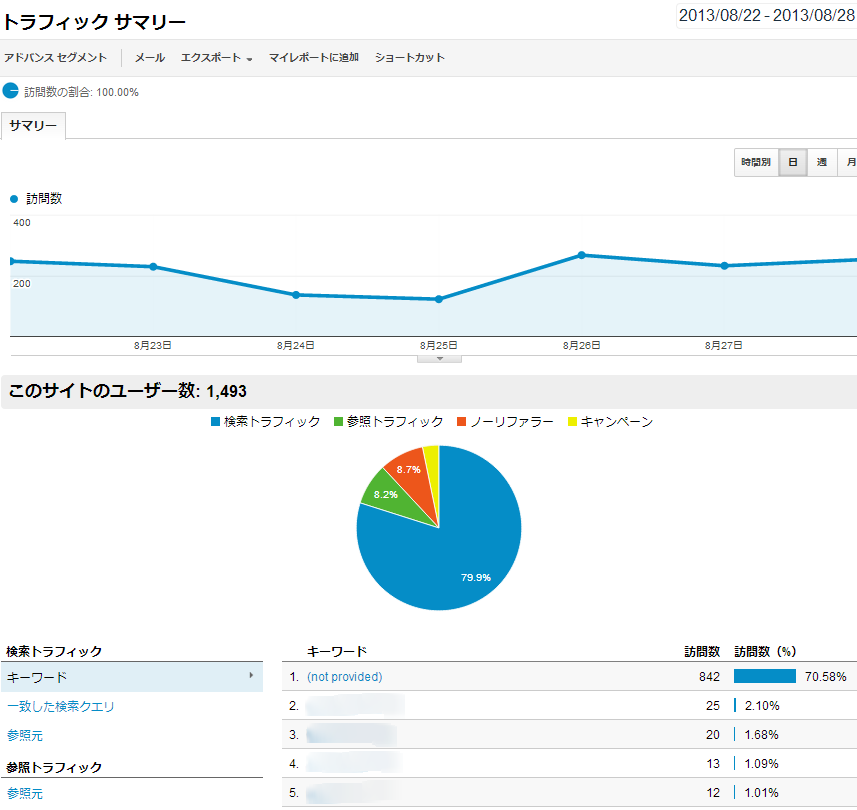Image resolution: width=857 pixels, height=810 pixels.
Task: Click マイレポートに追加 button
Action: point(313,58)
